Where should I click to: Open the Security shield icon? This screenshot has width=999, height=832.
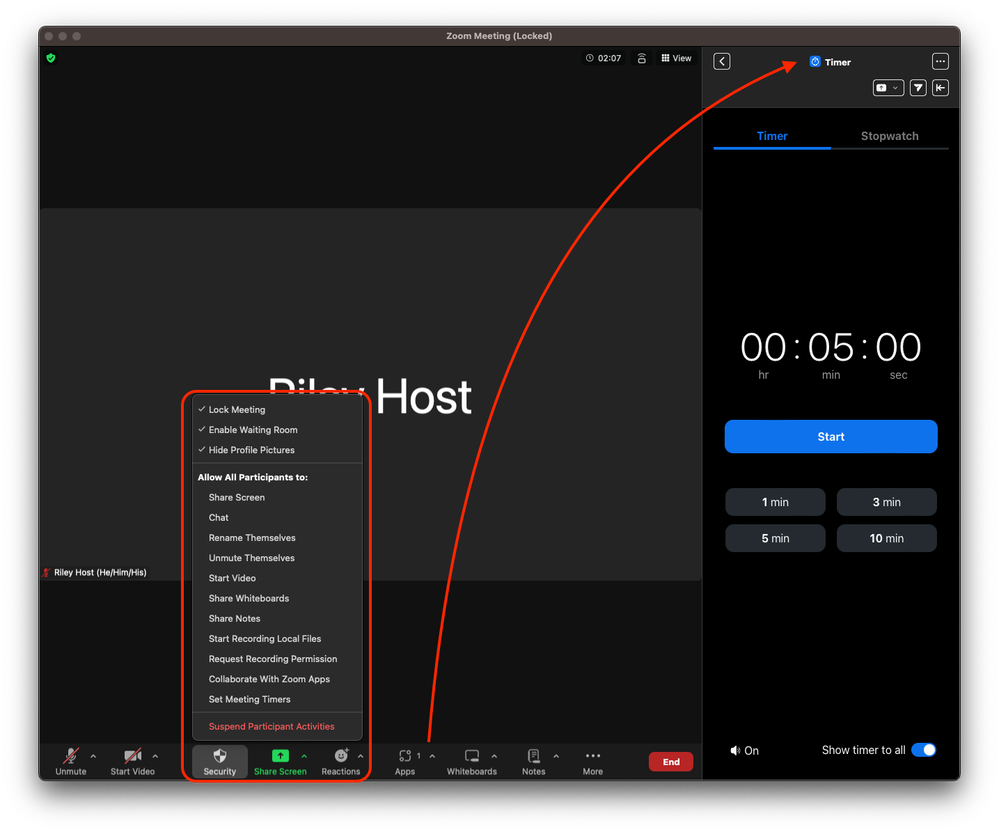pyautogui.click(x=220, y=757)
